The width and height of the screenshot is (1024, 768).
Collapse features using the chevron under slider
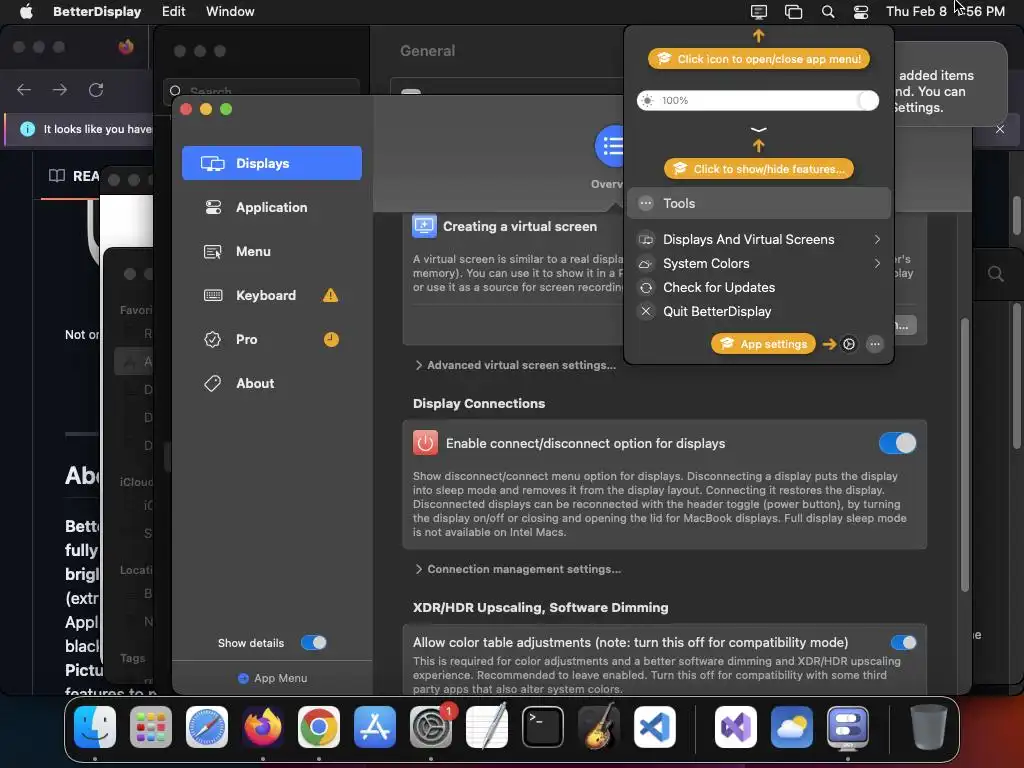[758, 130]
